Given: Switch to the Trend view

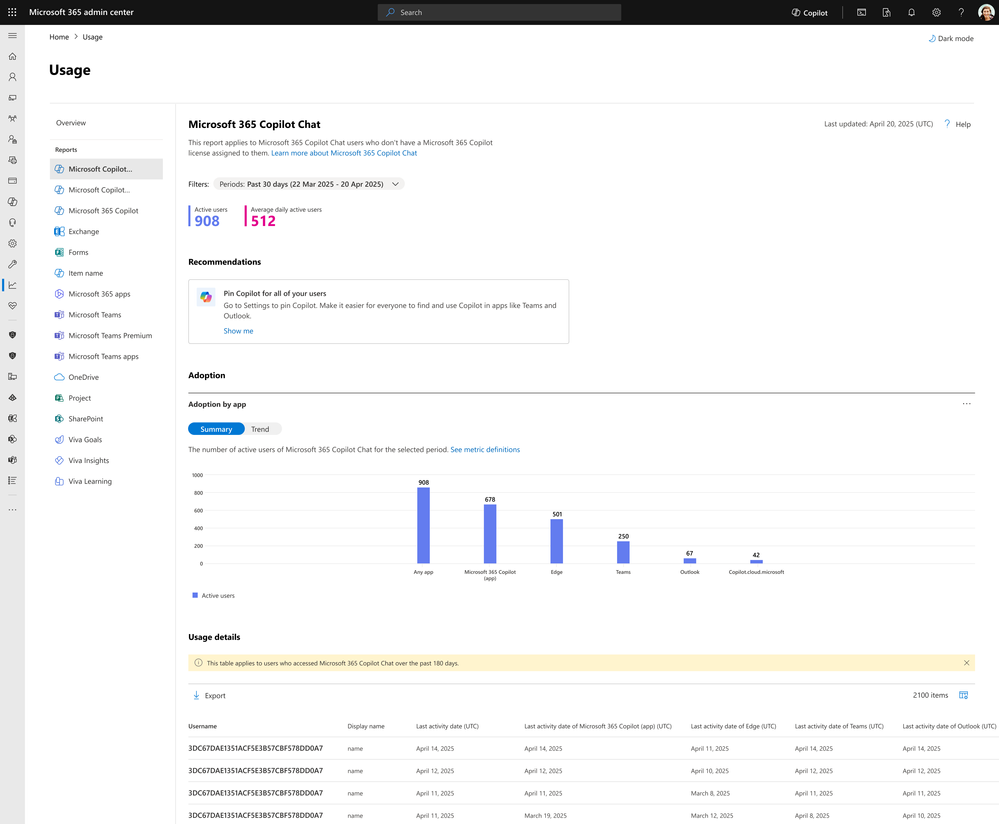Looking at the screenshot, I should pos(260,429).
